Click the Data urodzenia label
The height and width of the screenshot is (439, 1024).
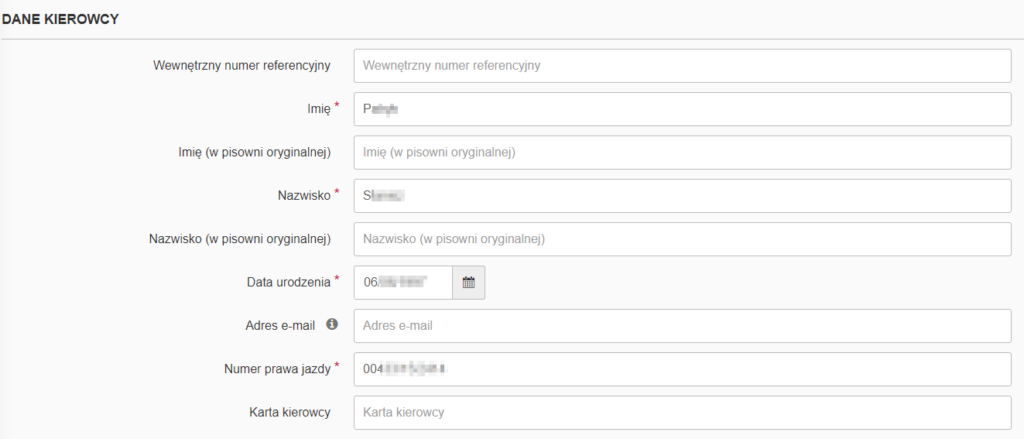288,282
